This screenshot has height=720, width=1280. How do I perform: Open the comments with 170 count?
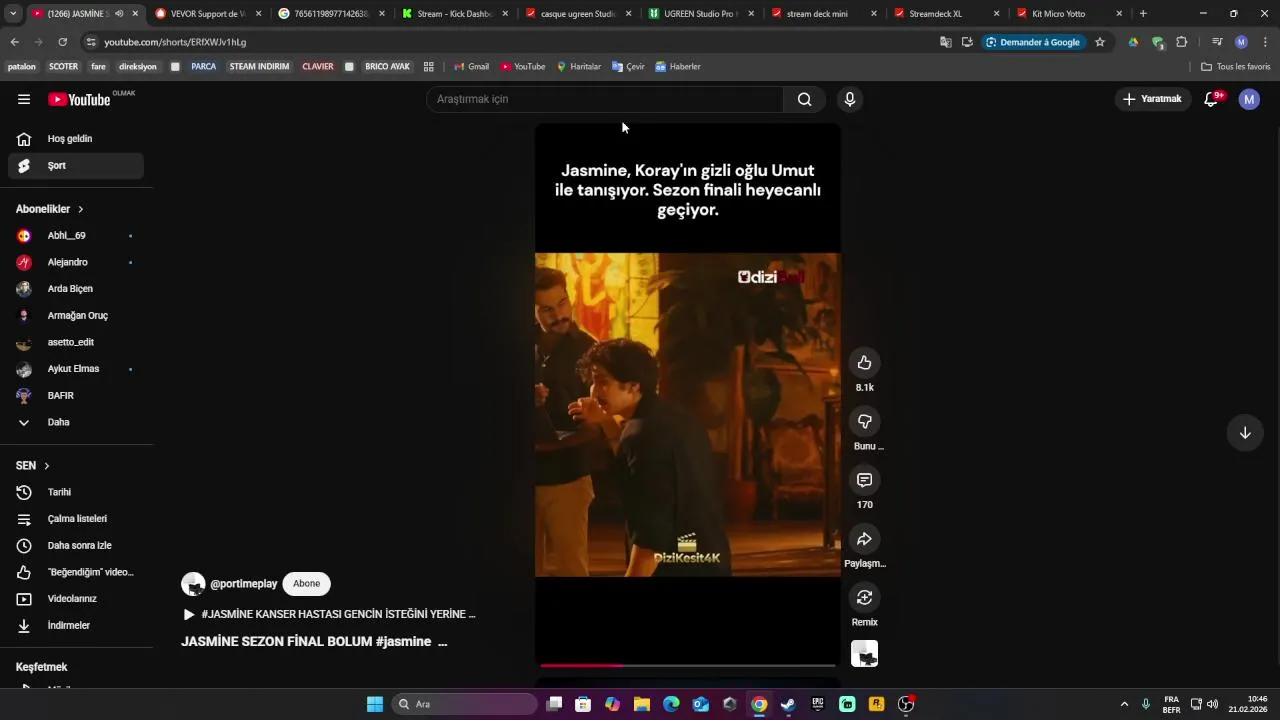[864, 480]
